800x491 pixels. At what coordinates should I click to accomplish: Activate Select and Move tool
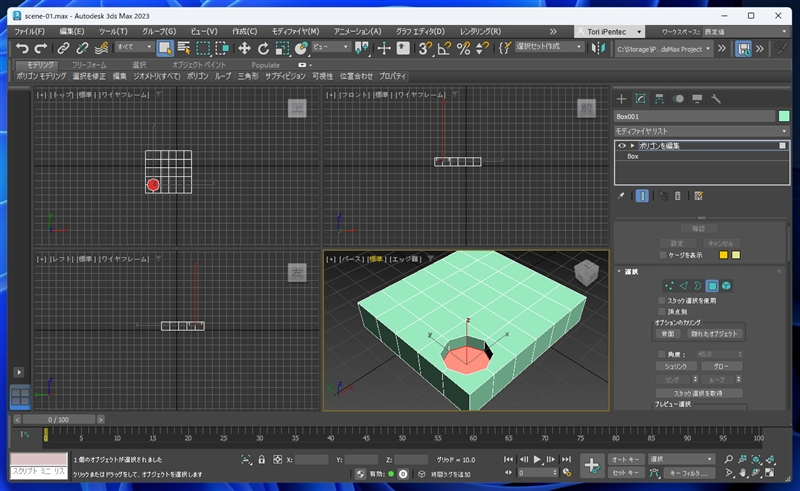click(x=244, y=48)
